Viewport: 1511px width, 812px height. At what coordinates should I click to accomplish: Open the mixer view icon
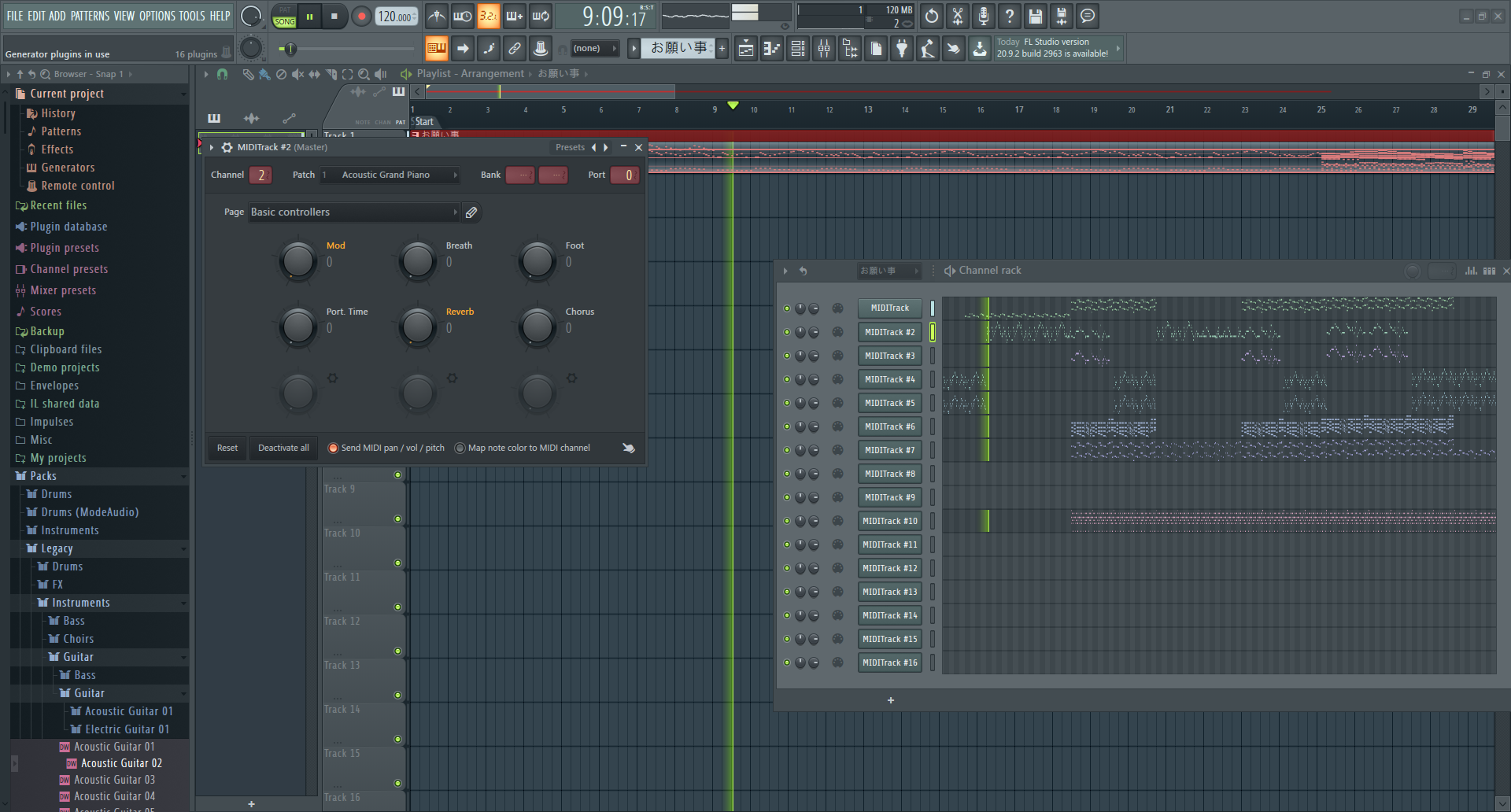824,49
